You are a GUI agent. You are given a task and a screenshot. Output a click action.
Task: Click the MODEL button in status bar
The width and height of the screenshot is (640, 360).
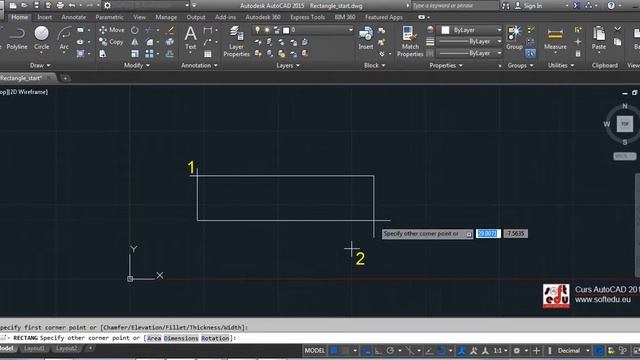315,351
